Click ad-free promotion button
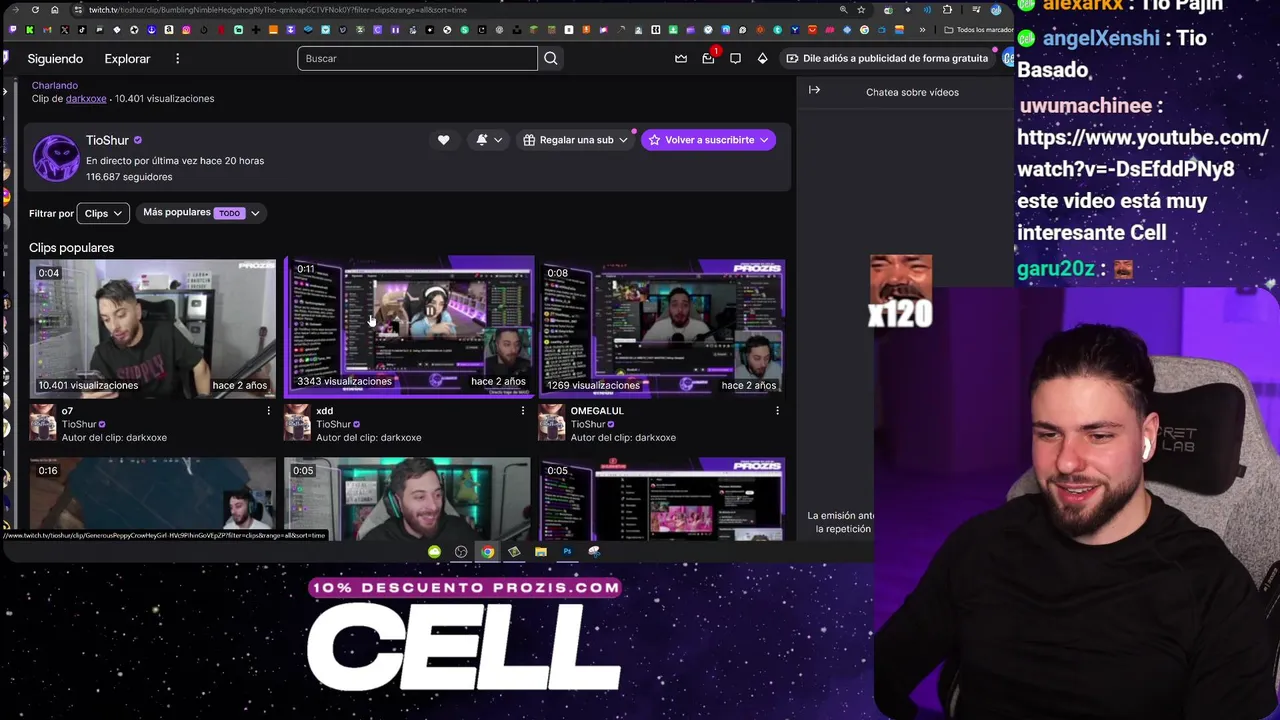Screen dimensions: 1280x720 887,58
